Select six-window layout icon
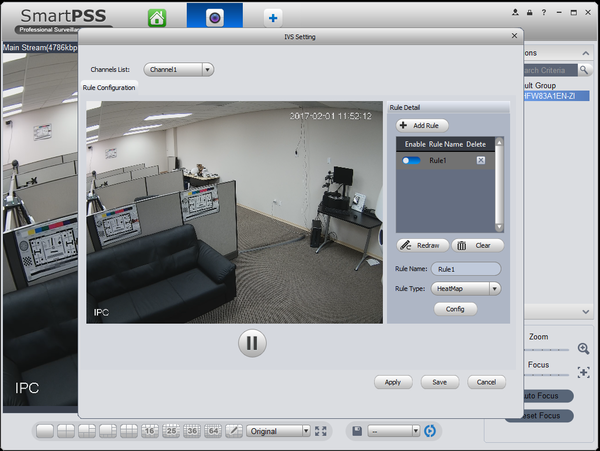600x451 pixels. (87, 431)
